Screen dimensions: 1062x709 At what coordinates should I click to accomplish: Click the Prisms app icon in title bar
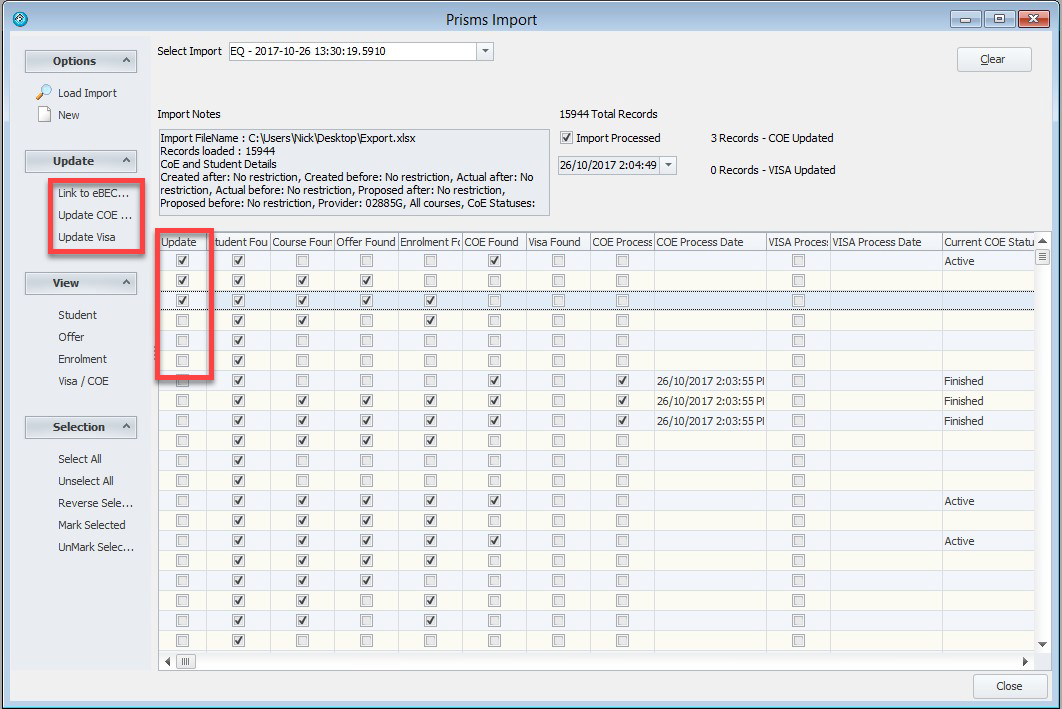19,19
